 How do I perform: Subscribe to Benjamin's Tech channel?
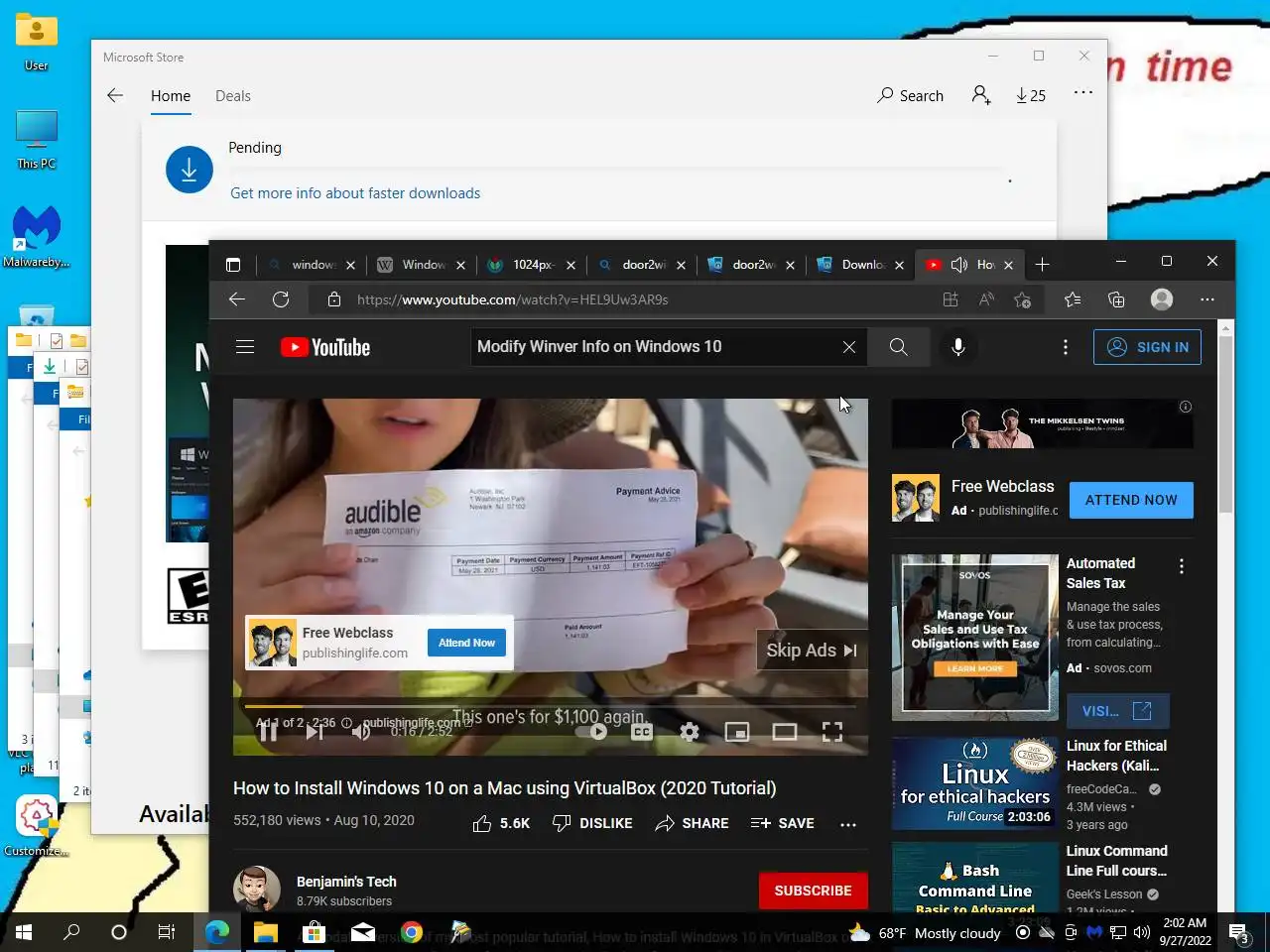pyautogui.click(x=813, y=891)
